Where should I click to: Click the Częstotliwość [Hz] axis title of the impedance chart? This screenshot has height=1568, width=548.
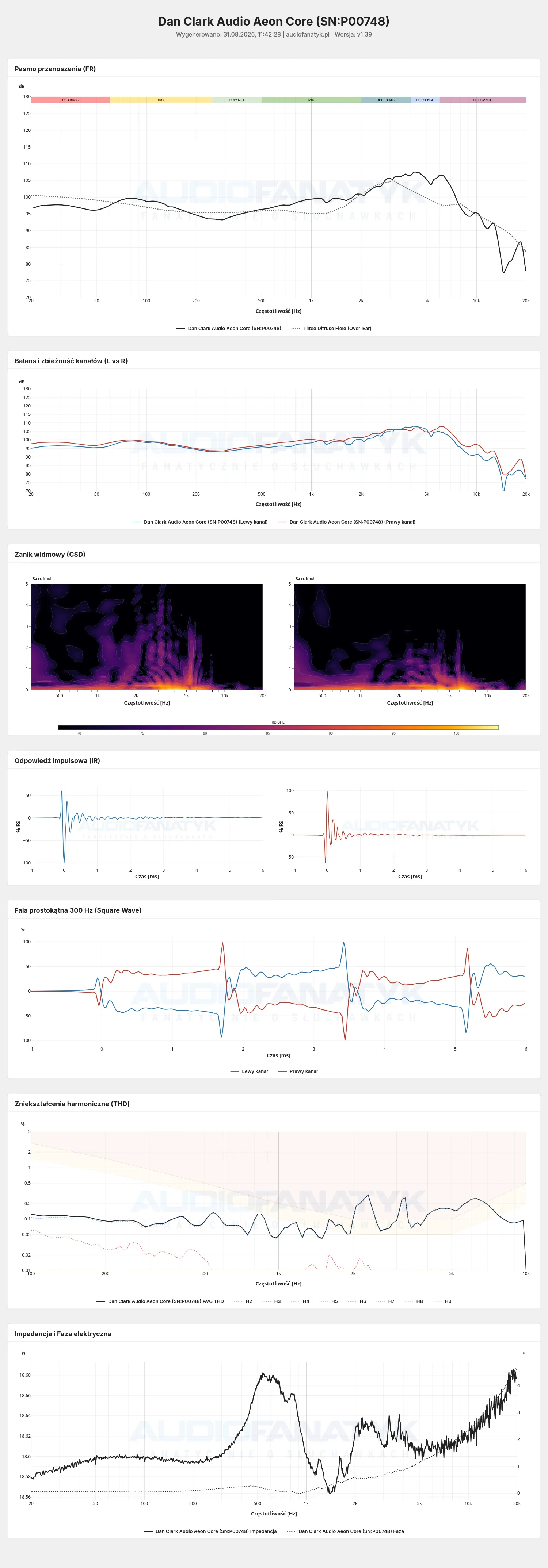pos(274,1514)
